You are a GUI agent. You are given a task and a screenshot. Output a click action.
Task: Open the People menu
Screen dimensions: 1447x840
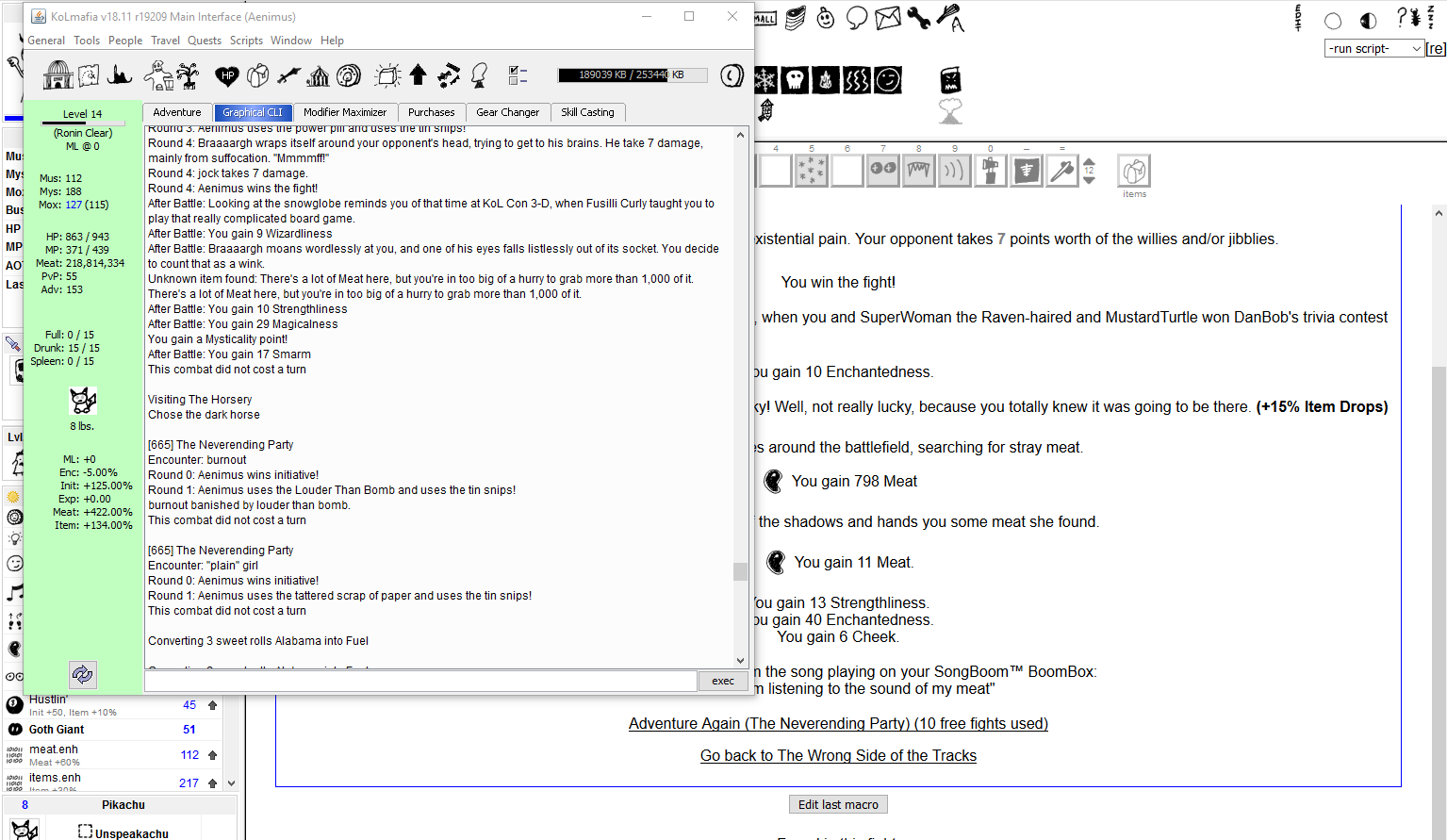coord(125,41)
